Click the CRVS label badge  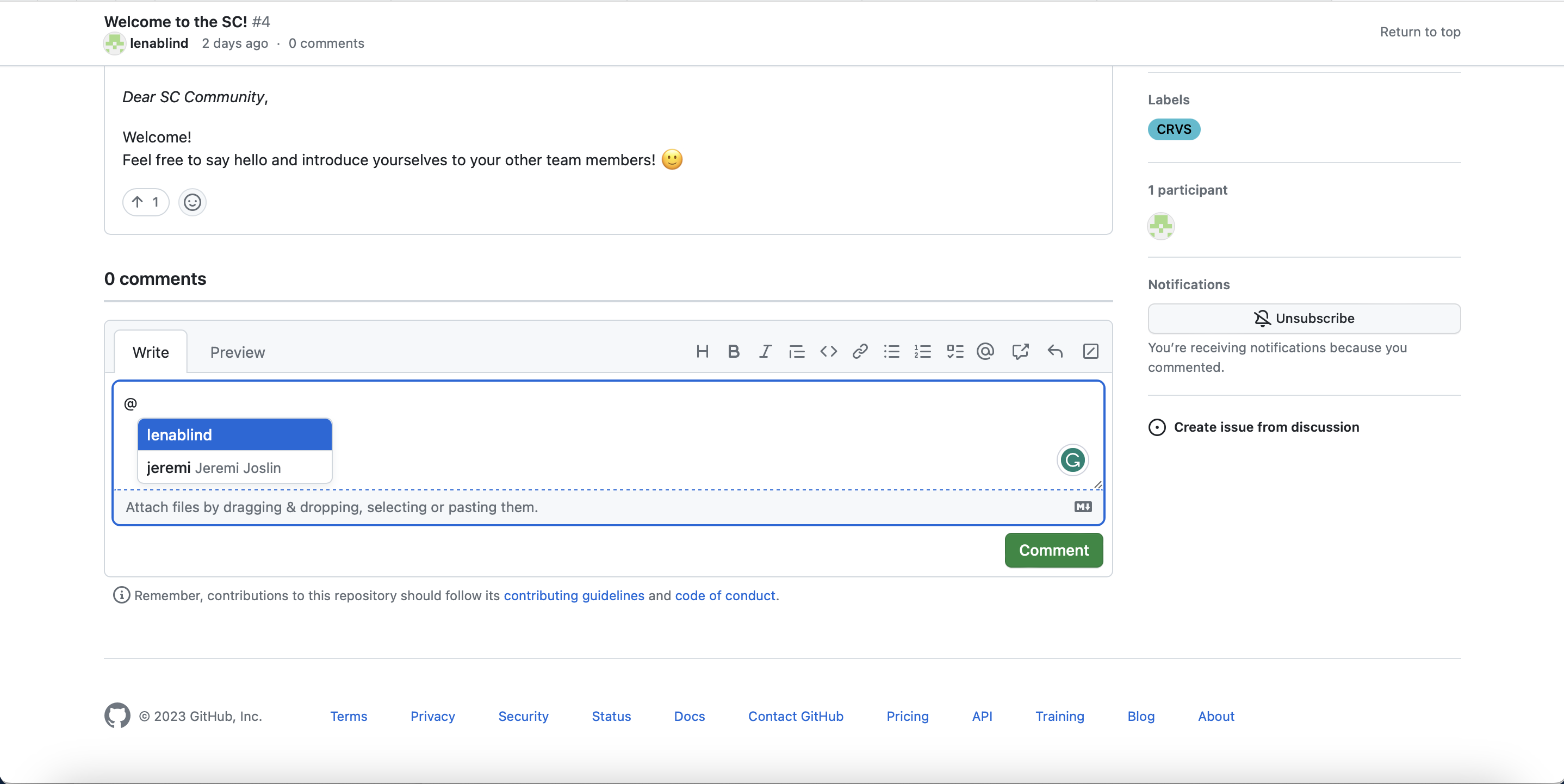(1173, 129)
